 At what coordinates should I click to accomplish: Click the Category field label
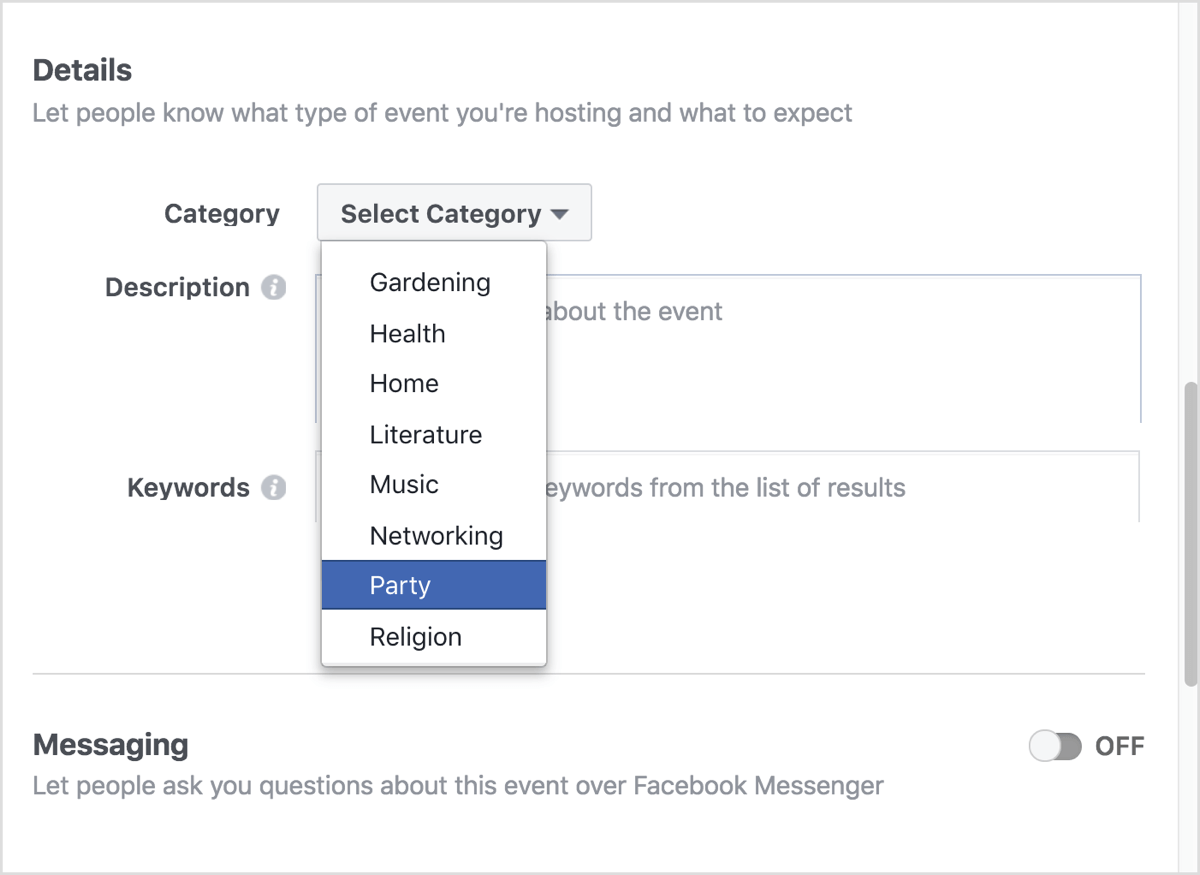[222, 214]
